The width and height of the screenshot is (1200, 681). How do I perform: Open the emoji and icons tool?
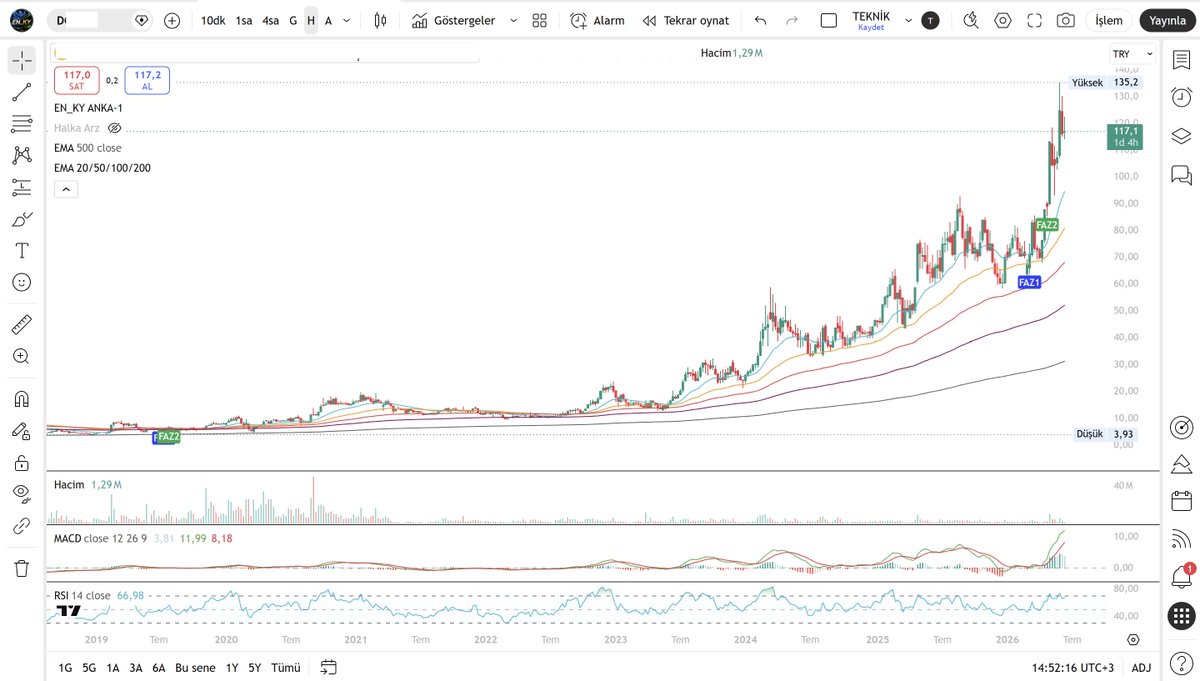click(x=21, y=282)
